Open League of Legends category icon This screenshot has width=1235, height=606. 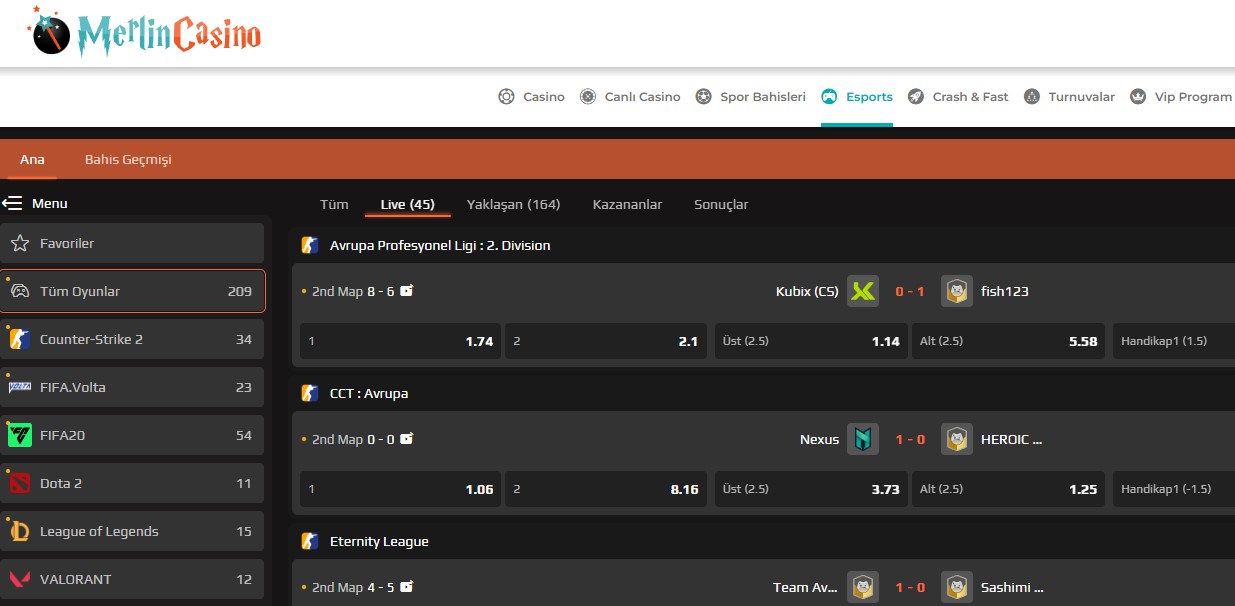[20, 532]
